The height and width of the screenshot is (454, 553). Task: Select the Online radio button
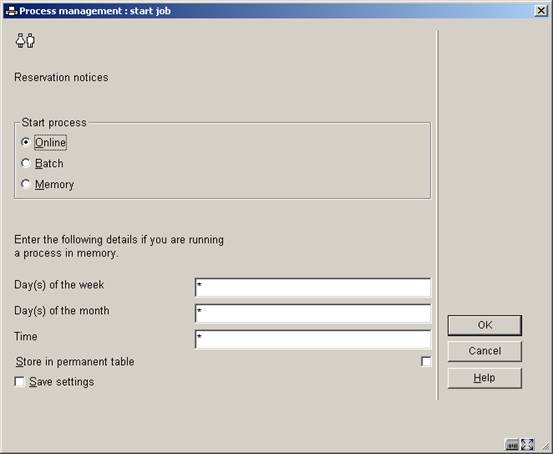pyautogui.click(x=25, y=142)
